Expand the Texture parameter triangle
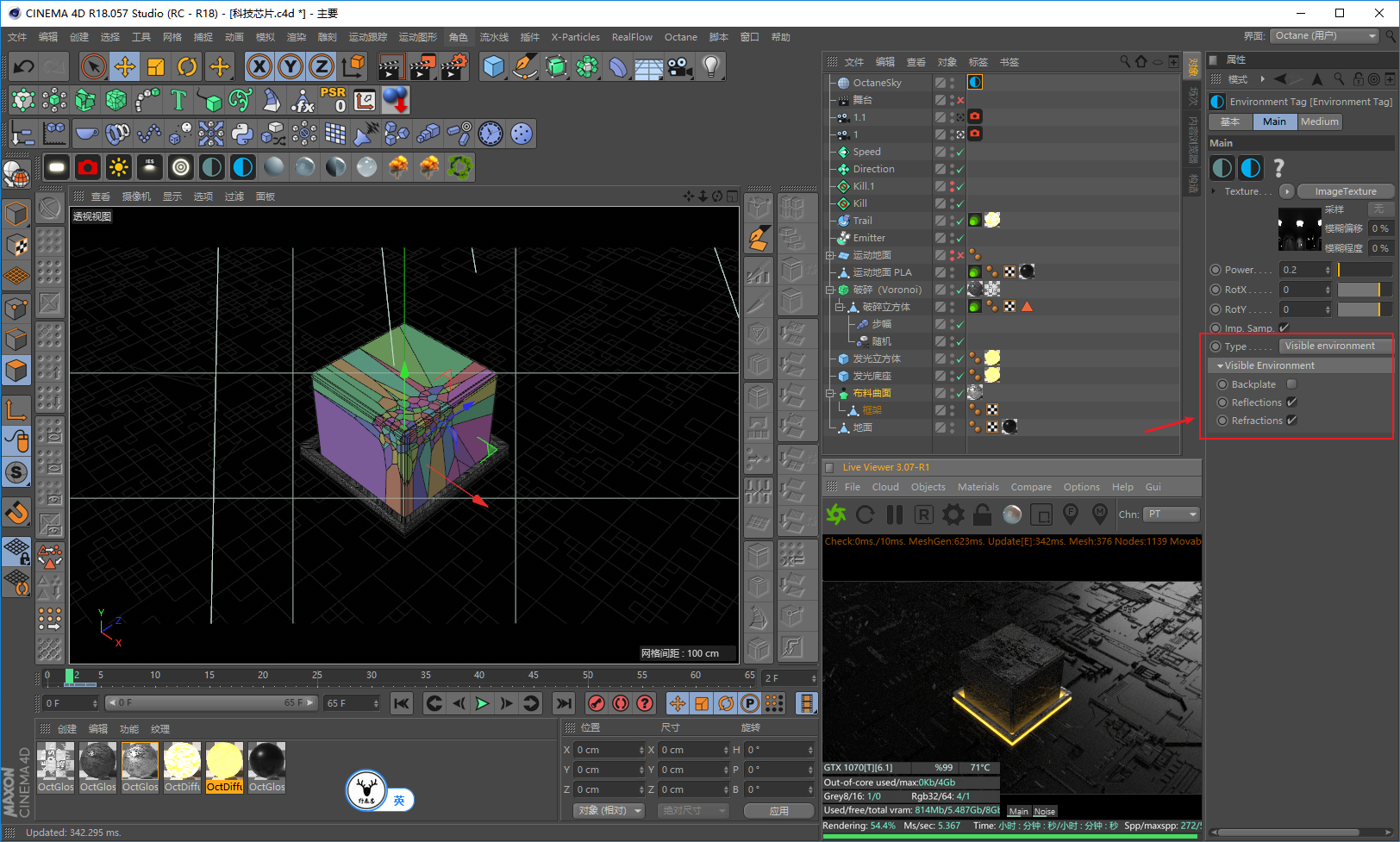This screenshot has width=1400, height=842. (1214, 191)
